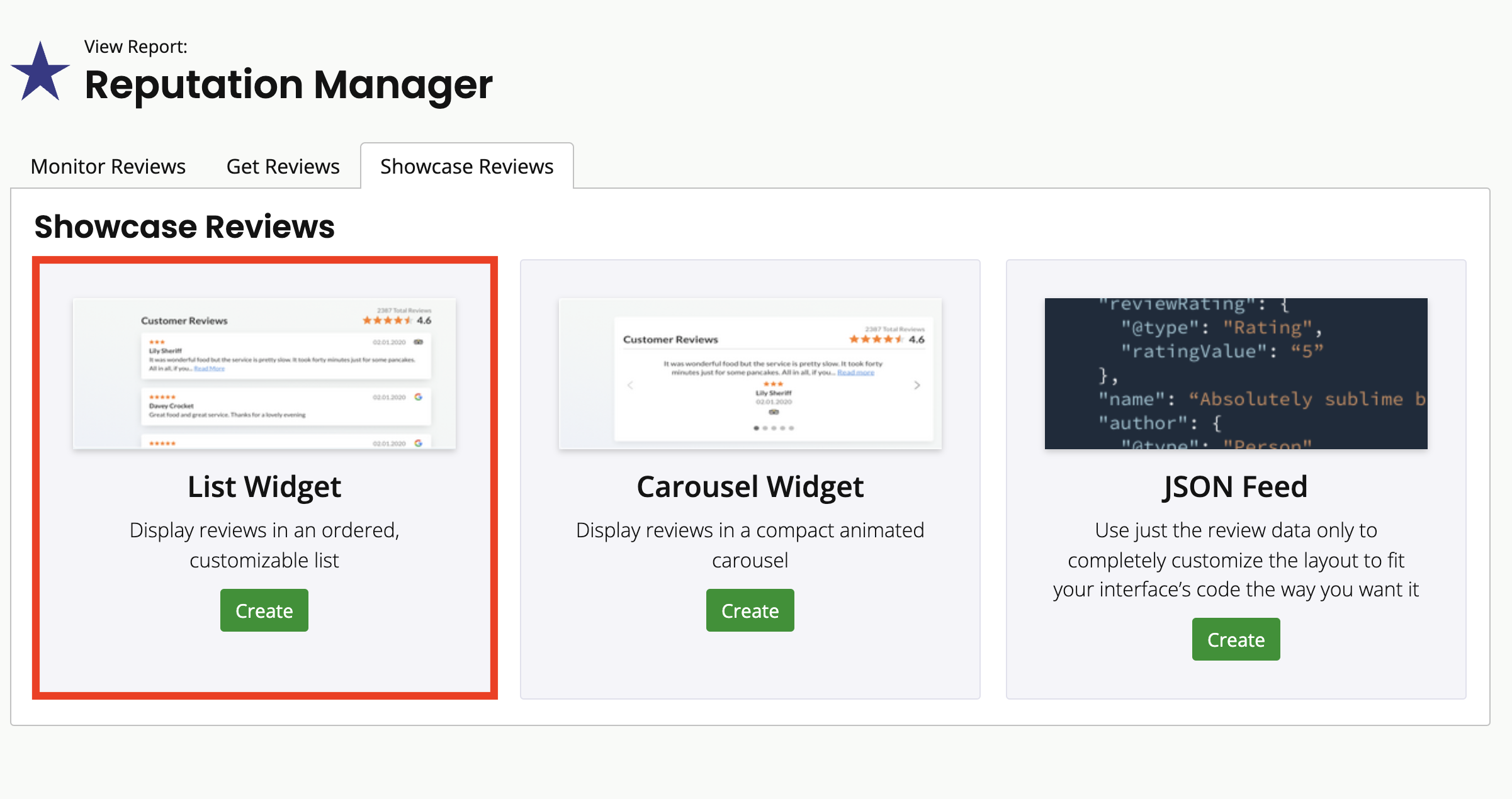Open the List Widget preview thumbnail
Viewport: 1512px width, 799px height.
pyautogui.click(x=264, y=374)
